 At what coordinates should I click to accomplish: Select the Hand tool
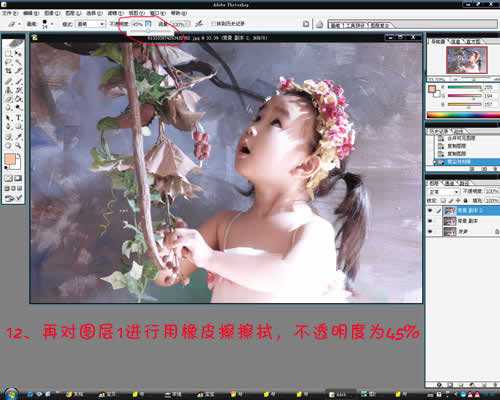coord(9,146)
